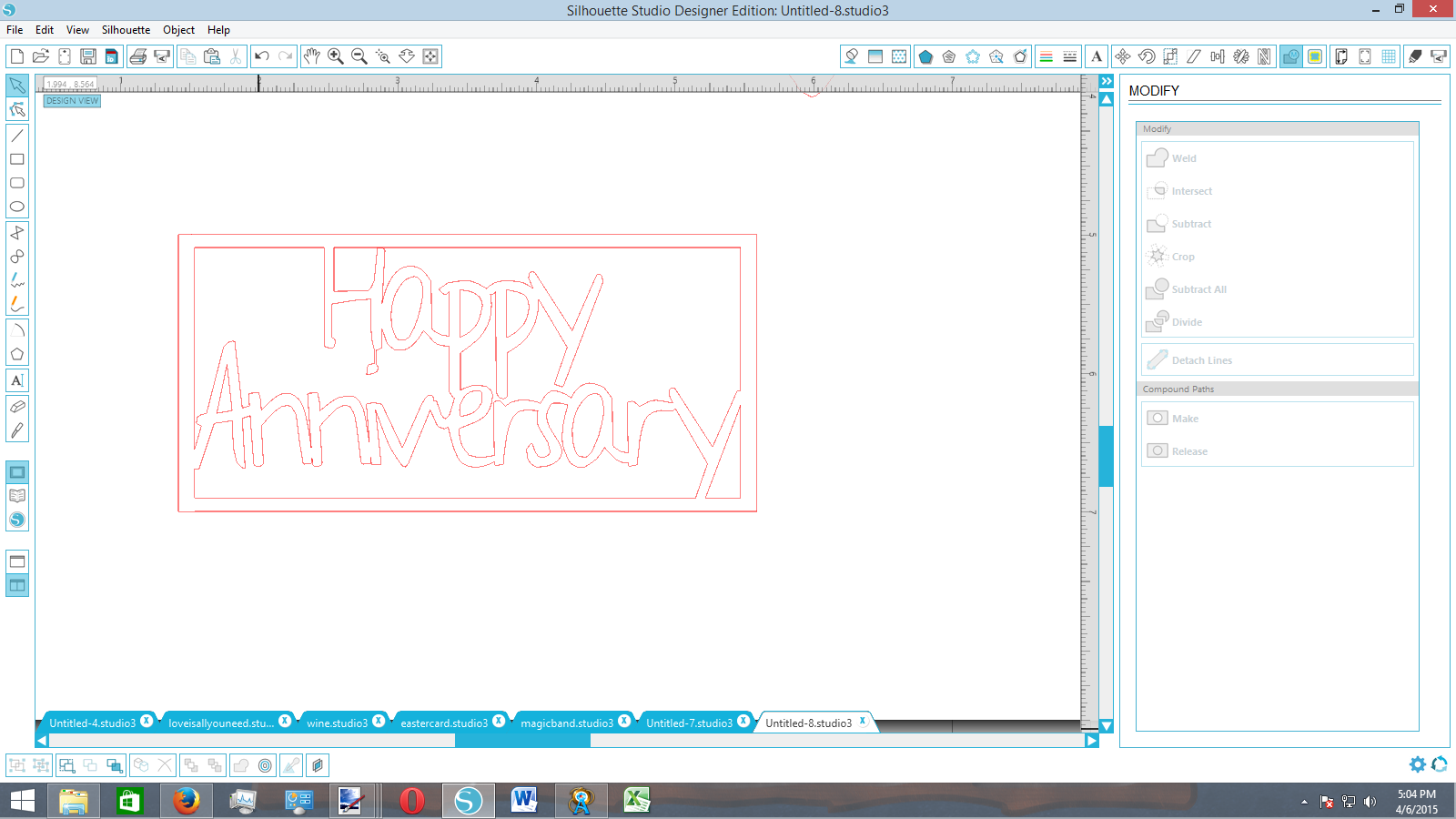
Task: Toggle the Design View button at left
Action: click(x=17, y=472)
